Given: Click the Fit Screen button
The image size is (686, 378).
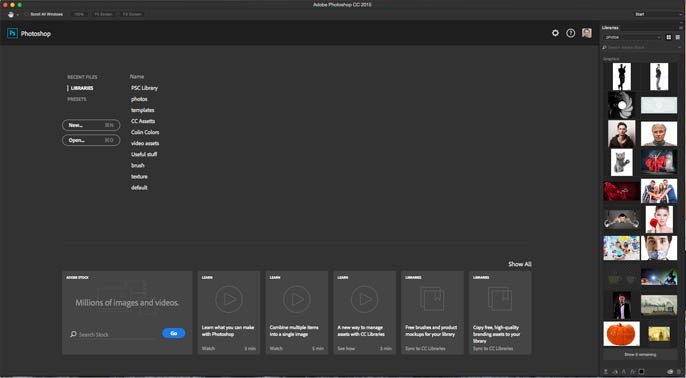Looking at the screenshot, I should [103, 14].
